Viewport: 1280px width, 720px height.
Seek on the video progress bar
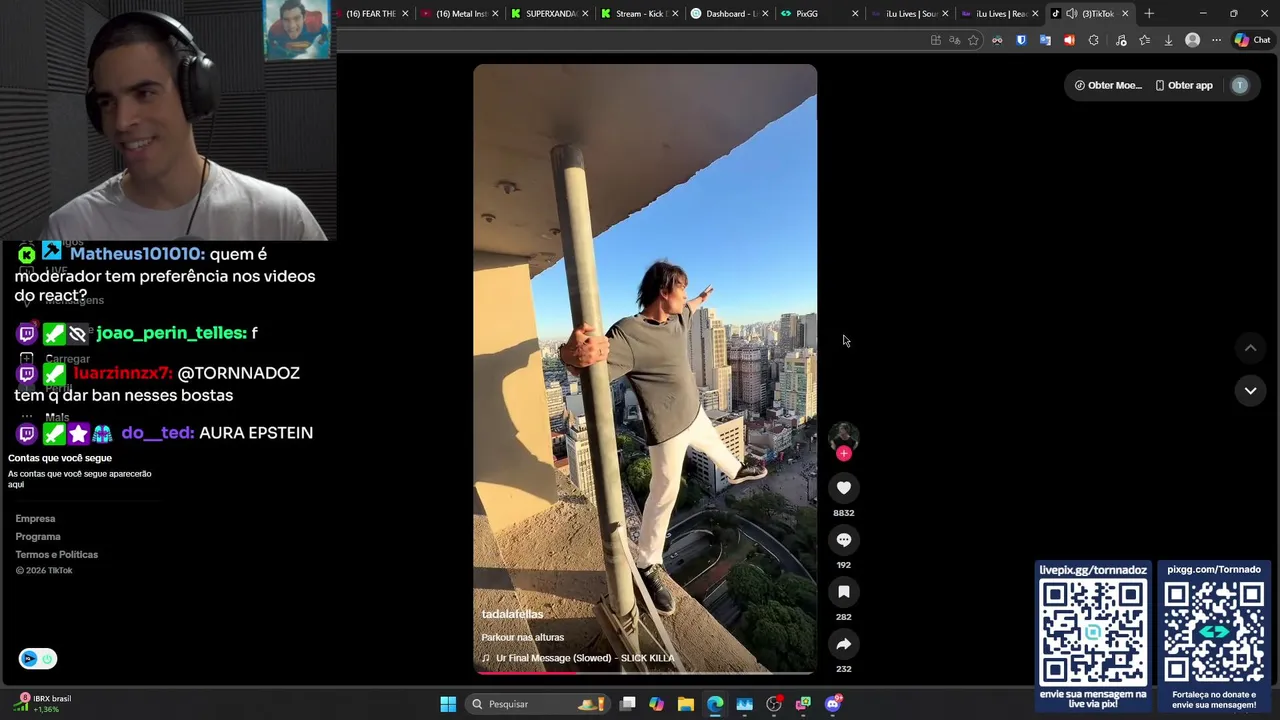click(645, 673)
